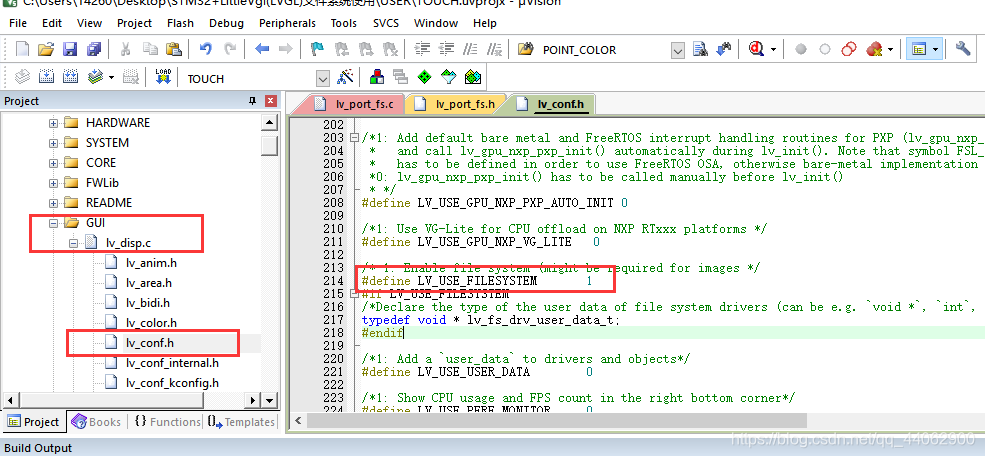Open Options for Target magic wand icon
This screenshot has width=985, height=458.
tap(346, 77)
